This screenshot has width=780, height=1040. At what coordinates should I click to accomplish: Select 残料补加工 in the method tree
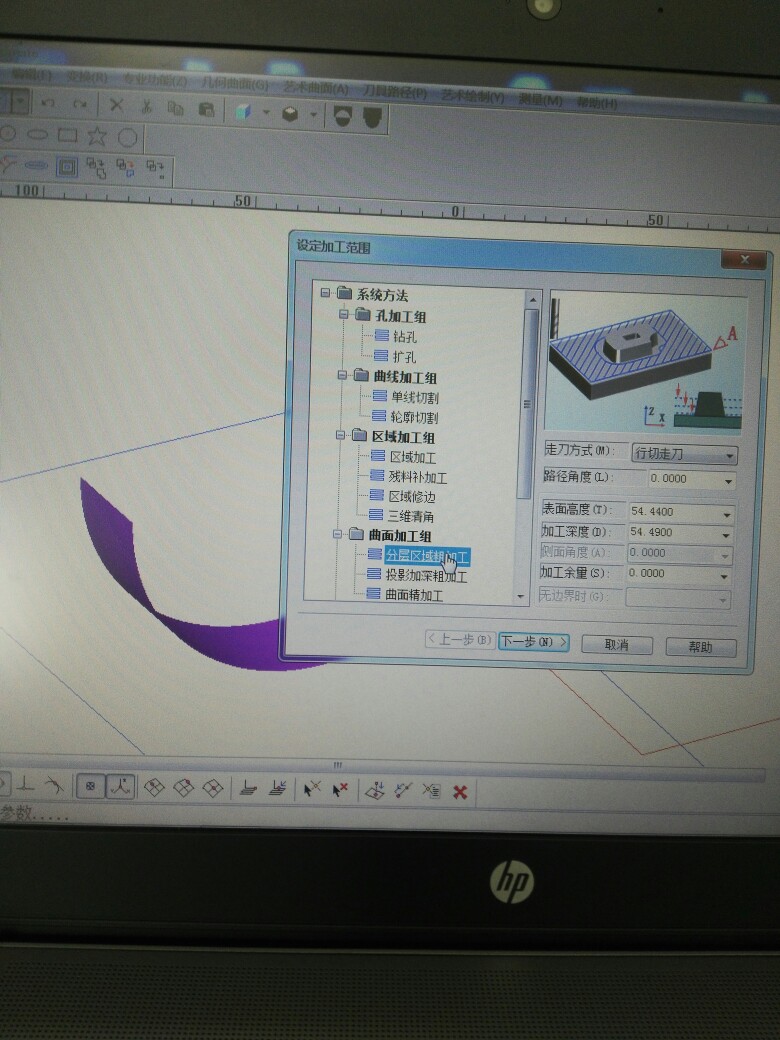point(418,477)
